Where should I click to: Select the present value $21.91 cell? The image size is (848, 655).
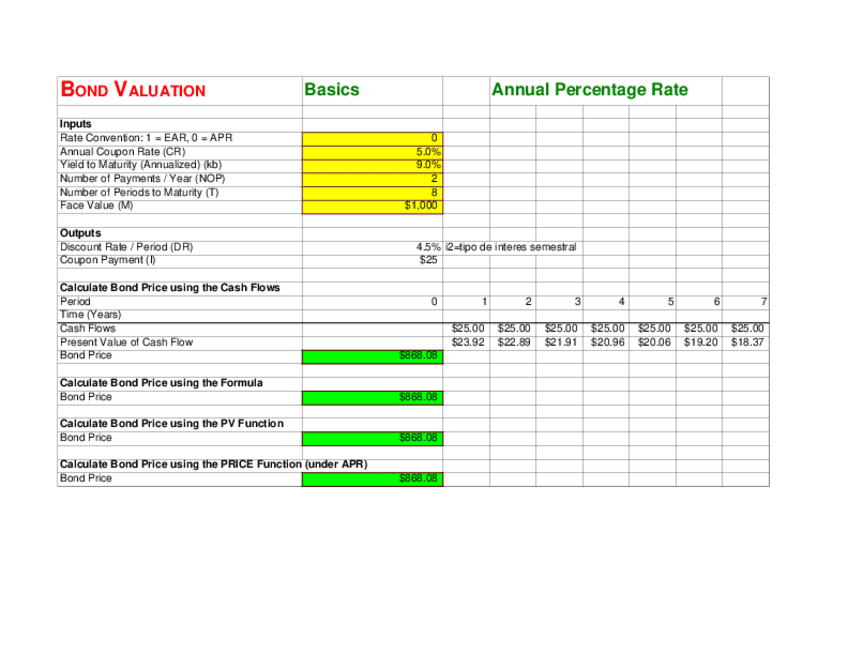561,342
